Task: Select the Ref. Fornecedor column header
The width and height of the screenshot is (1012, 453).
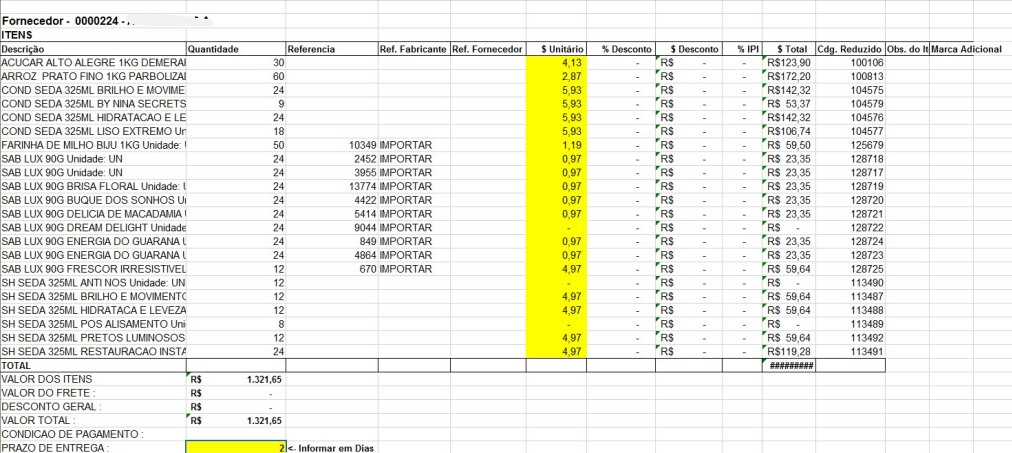Action: [488, 48]
